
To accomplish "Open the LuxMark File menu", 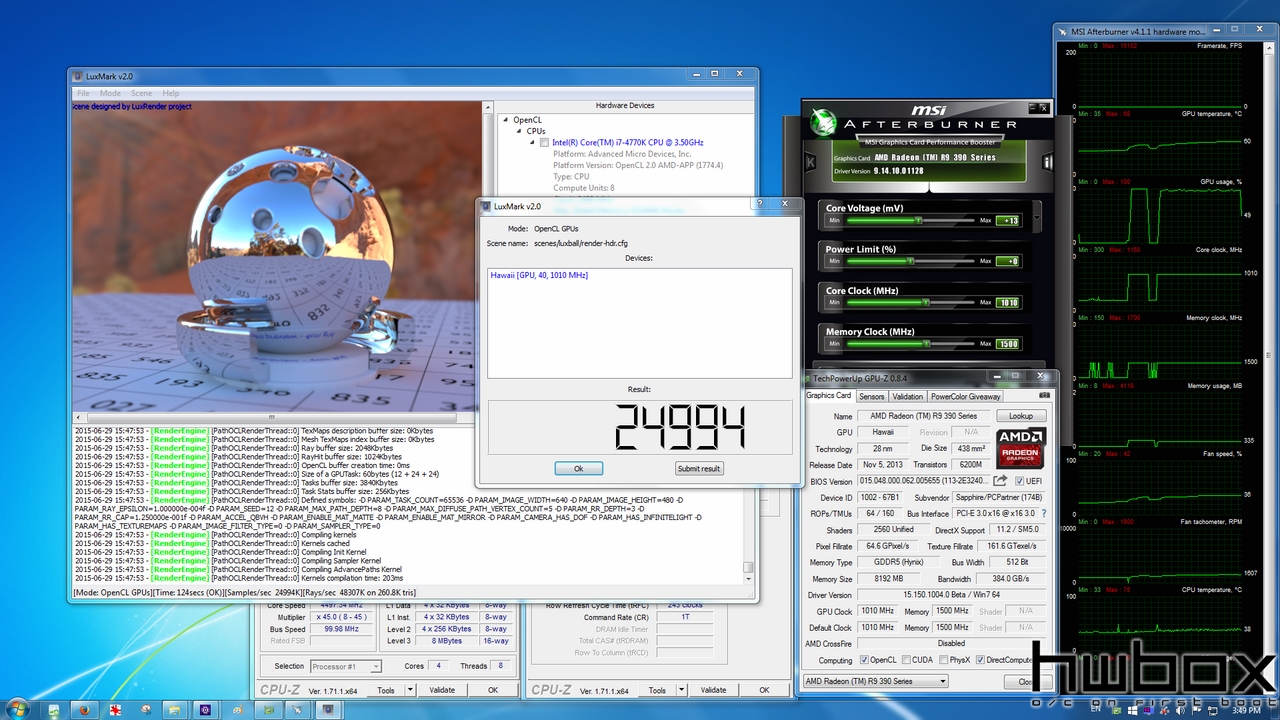I will pyautogui.click(x=84, y=93).
